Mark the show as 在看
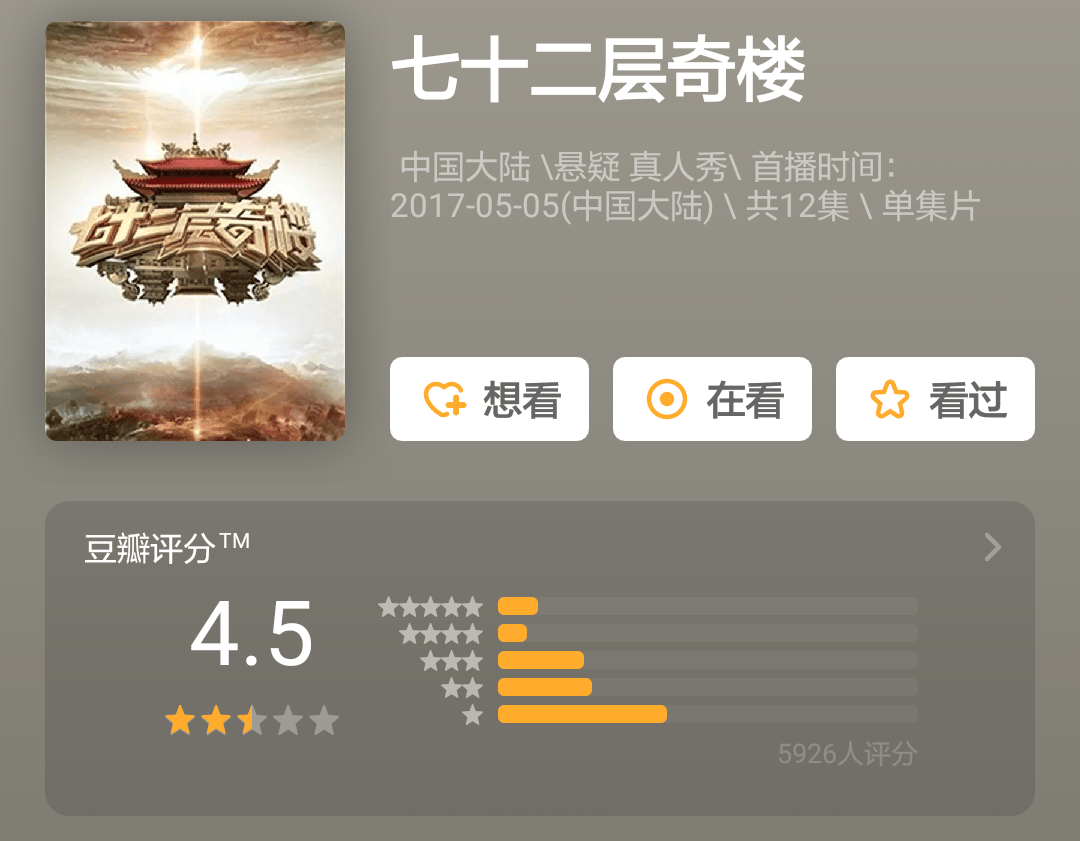This screenshot has width=1080, height=841. point(712,399)
